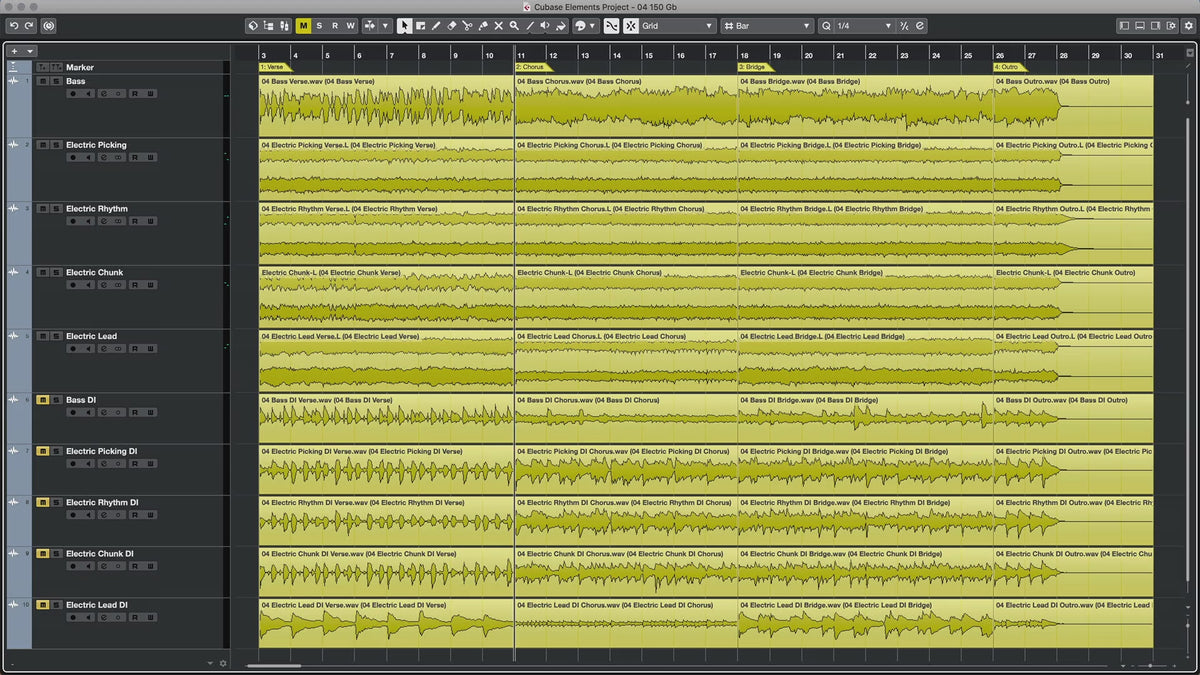The width and height of the screenshot is (1200, 675).
Task: Open the Grid snap type dropdown
Action: 677,26
